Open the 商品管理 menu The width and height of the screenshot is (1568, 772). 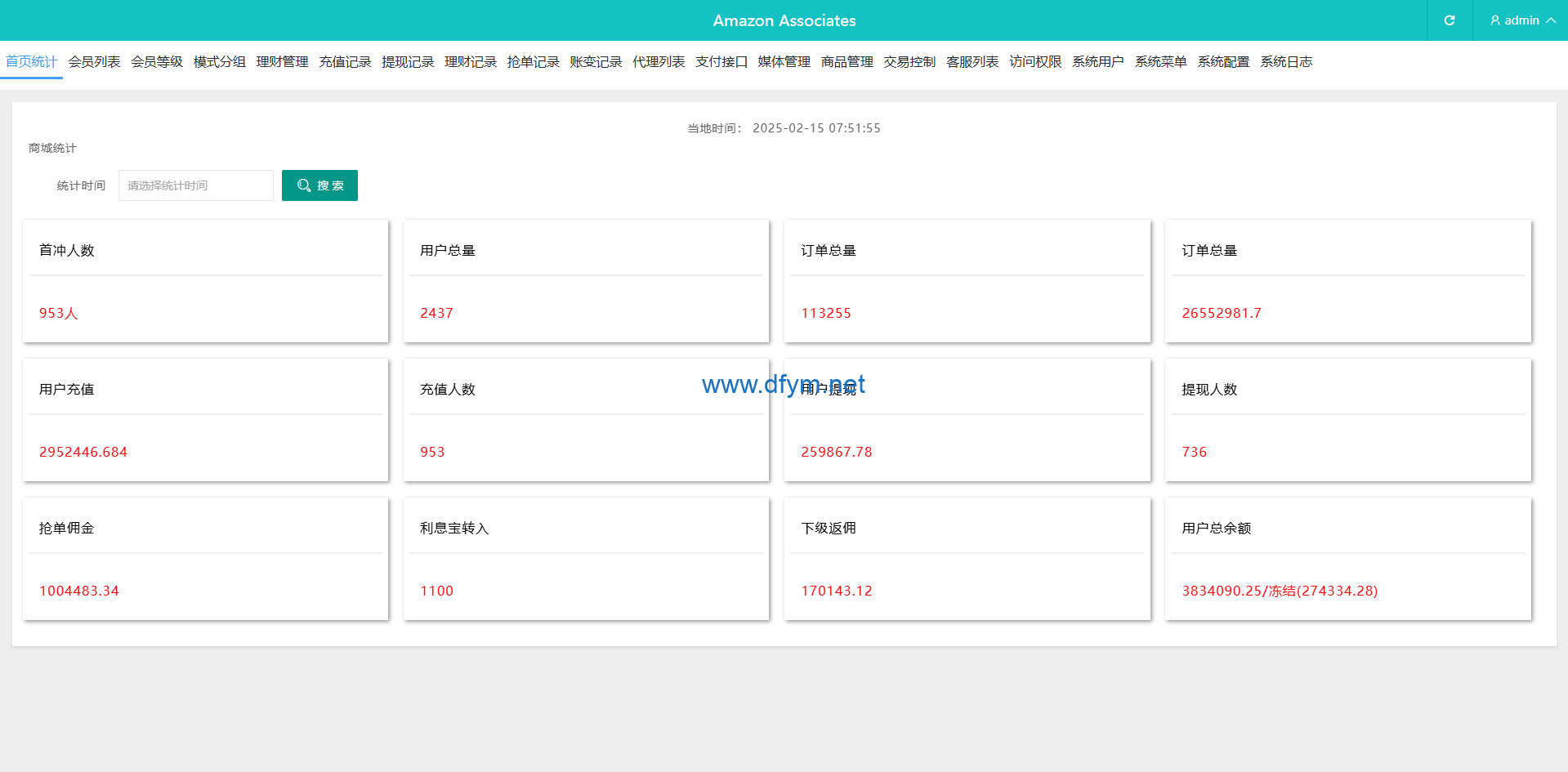[847, 62]
